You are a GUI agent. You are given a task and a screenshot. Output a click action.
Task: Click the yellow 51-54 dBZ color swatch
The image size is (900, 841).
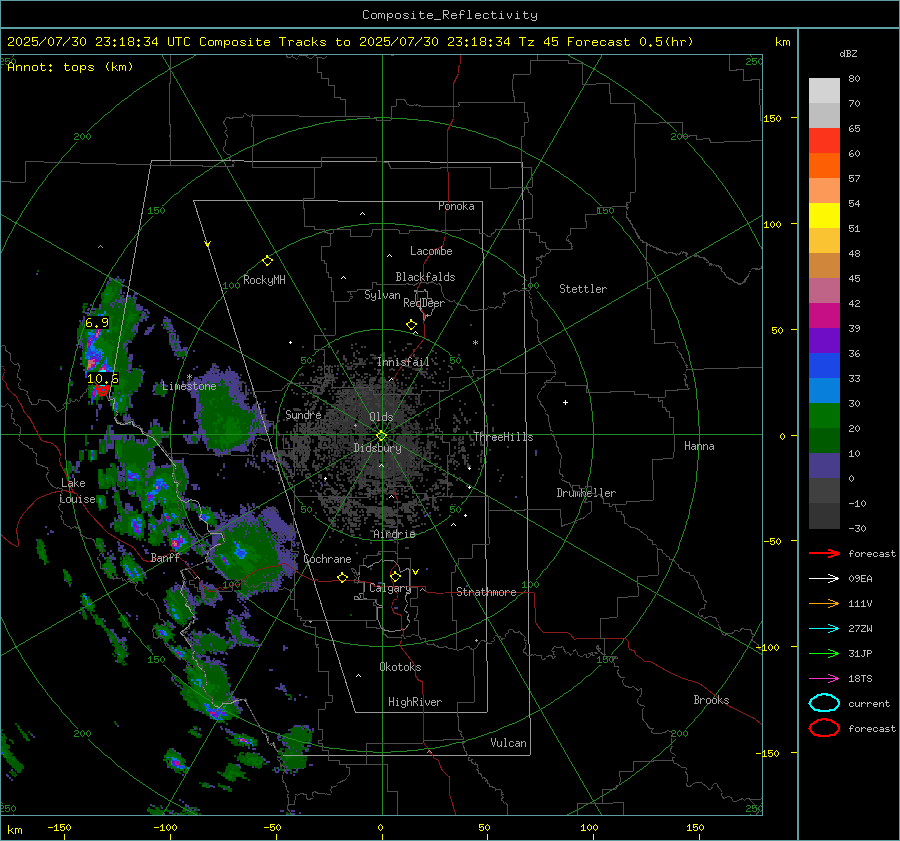(824, 216)
